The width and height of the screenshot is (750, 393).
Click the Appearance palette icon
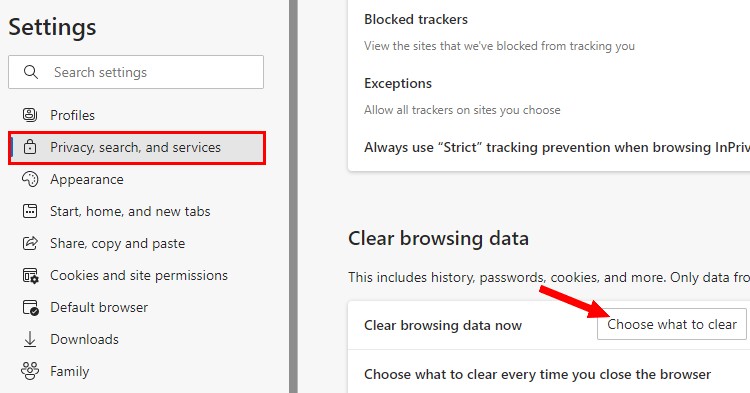30,179
